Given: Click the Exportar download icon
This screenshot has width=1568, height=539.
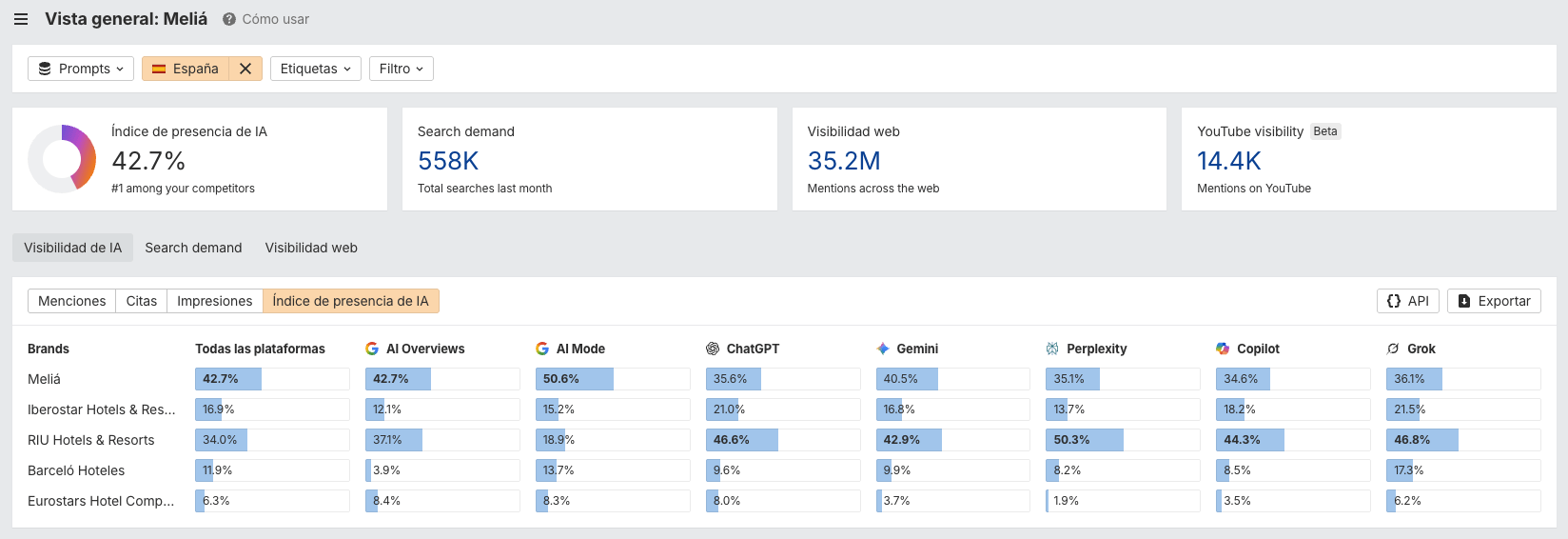Looking at the screenshot, I should click(1464, 301).
